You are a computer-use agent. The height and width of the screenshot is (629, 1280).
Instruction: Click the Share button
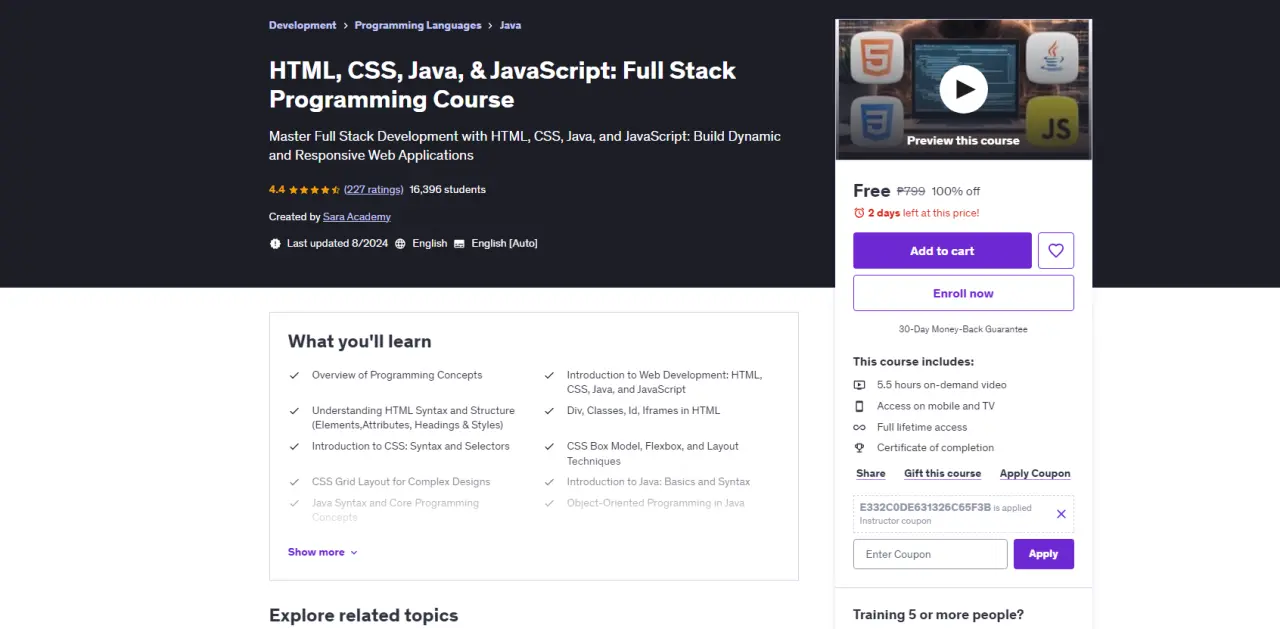click(x=871, y=474)
